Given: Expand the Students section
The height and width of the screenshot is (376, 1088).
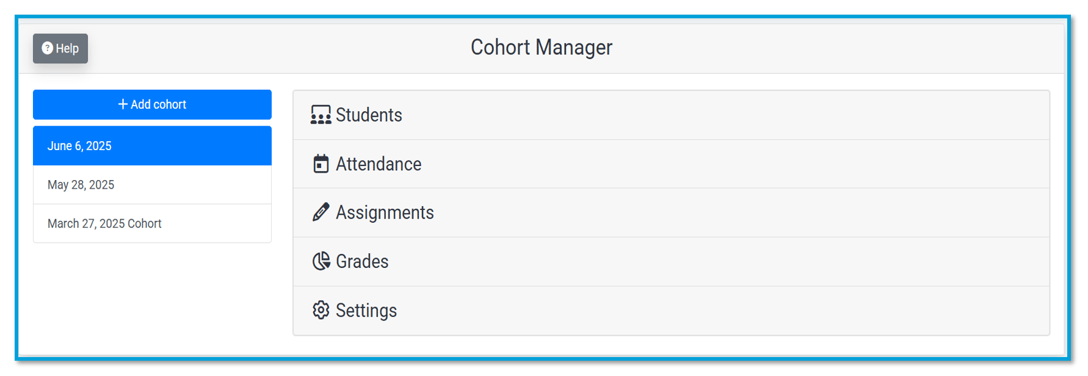Looking at the screenshot, I should coord(671,115).
